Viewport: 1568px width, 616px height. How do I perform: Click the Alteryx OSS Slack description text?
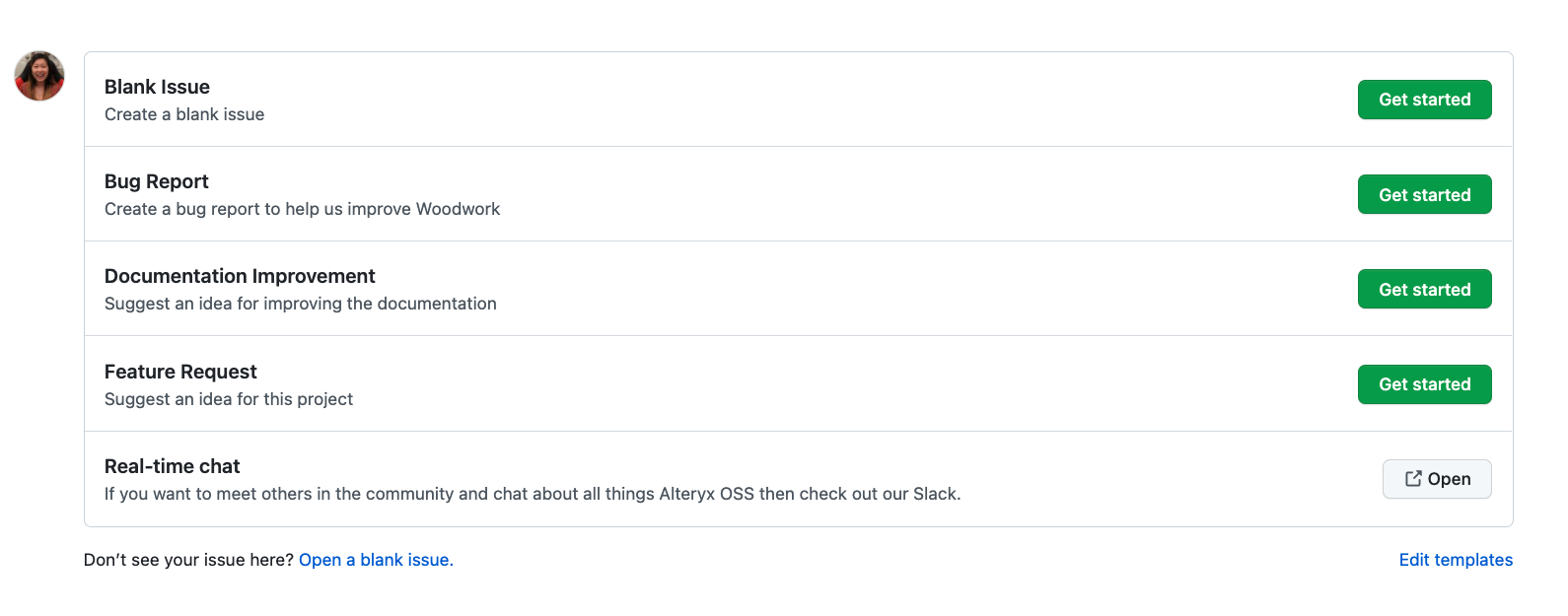pos(532,494)
